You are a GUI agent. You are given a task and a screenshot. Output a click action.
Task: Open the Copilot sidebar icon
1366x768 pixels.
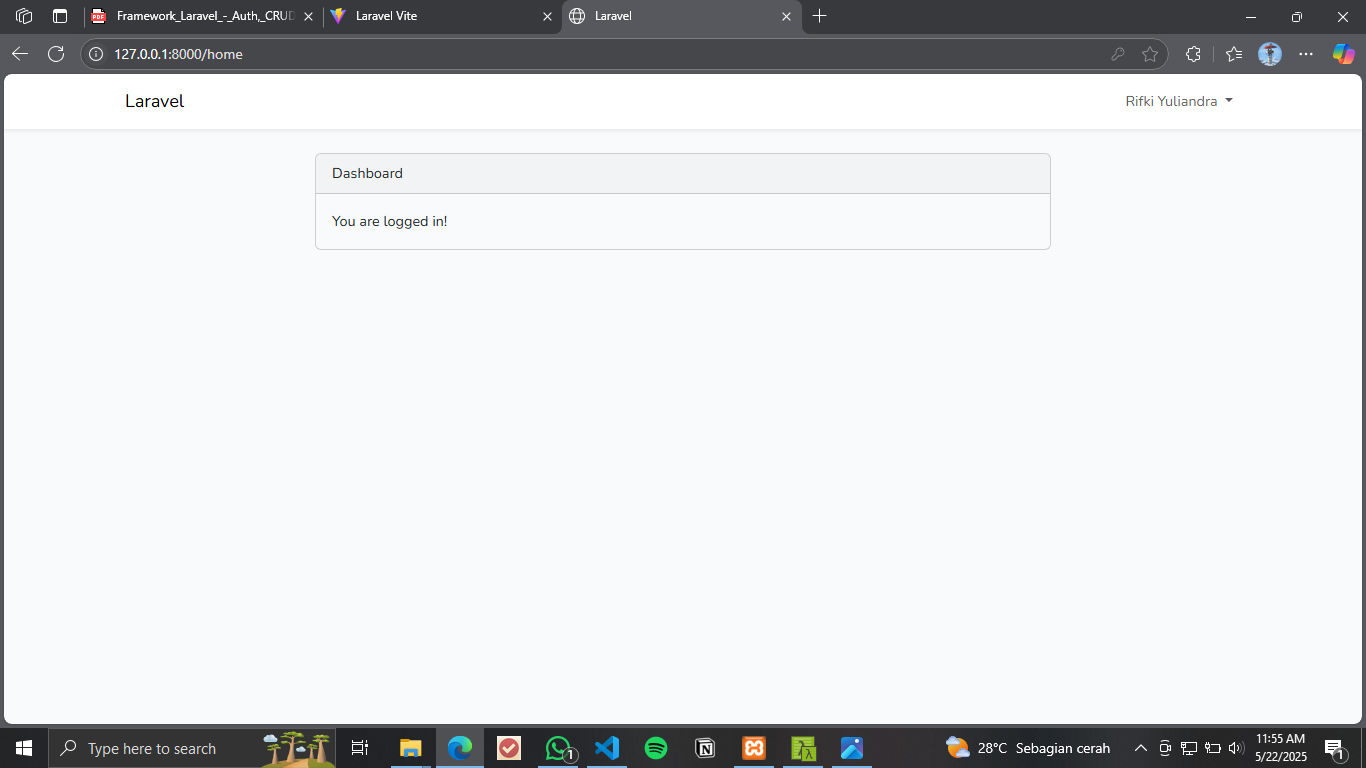(1343, 54)
